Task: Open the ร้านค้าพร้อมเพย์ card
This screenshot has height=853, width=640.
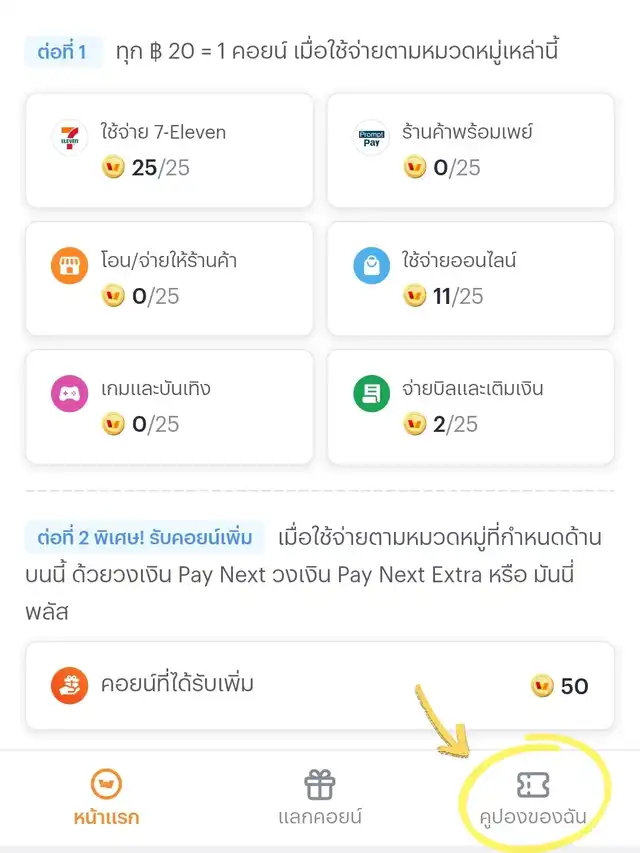Action: [x=471, y=151]
